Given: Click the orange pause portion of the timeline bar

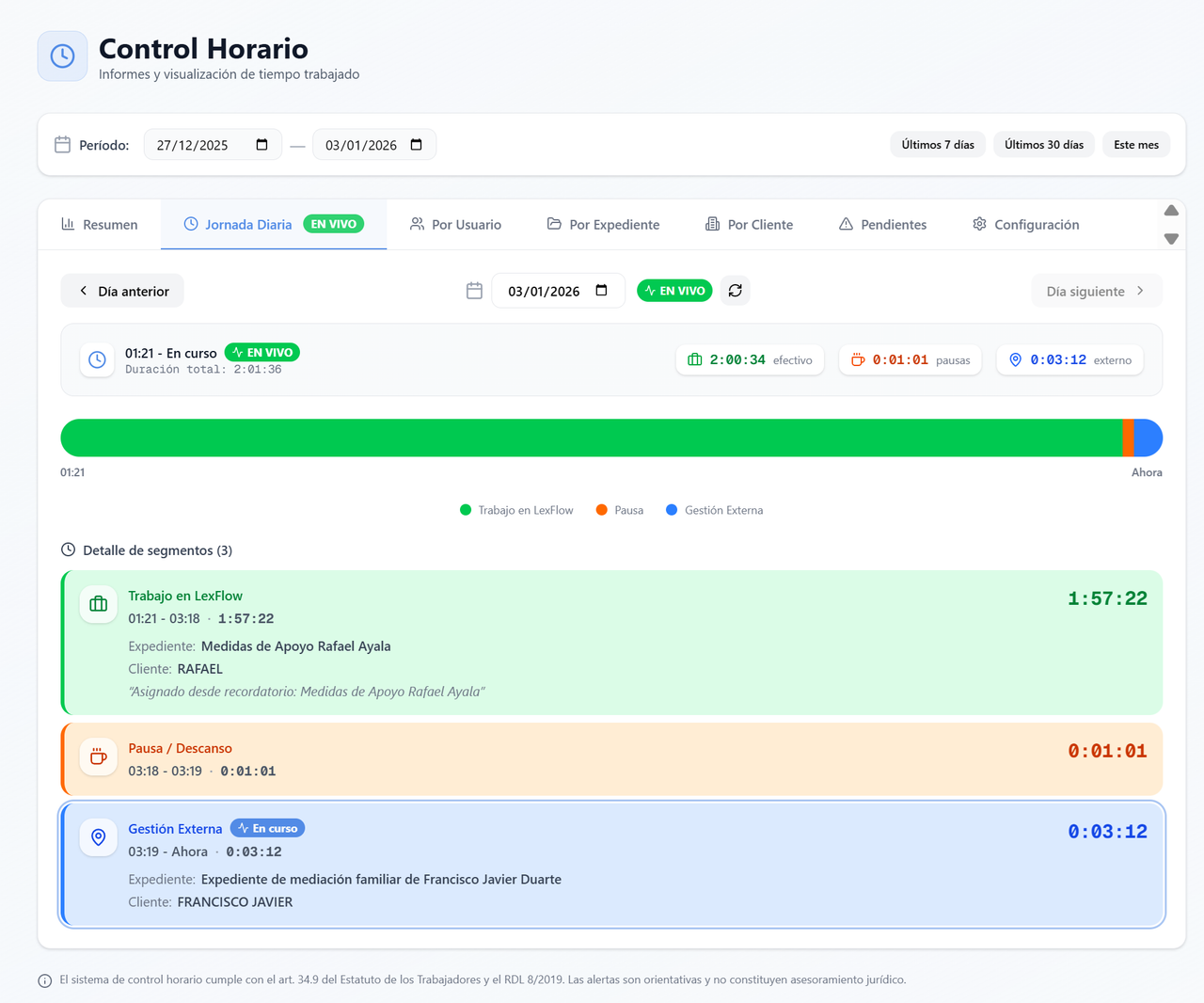Looking at the screenshot, I should click(1129, 438).
